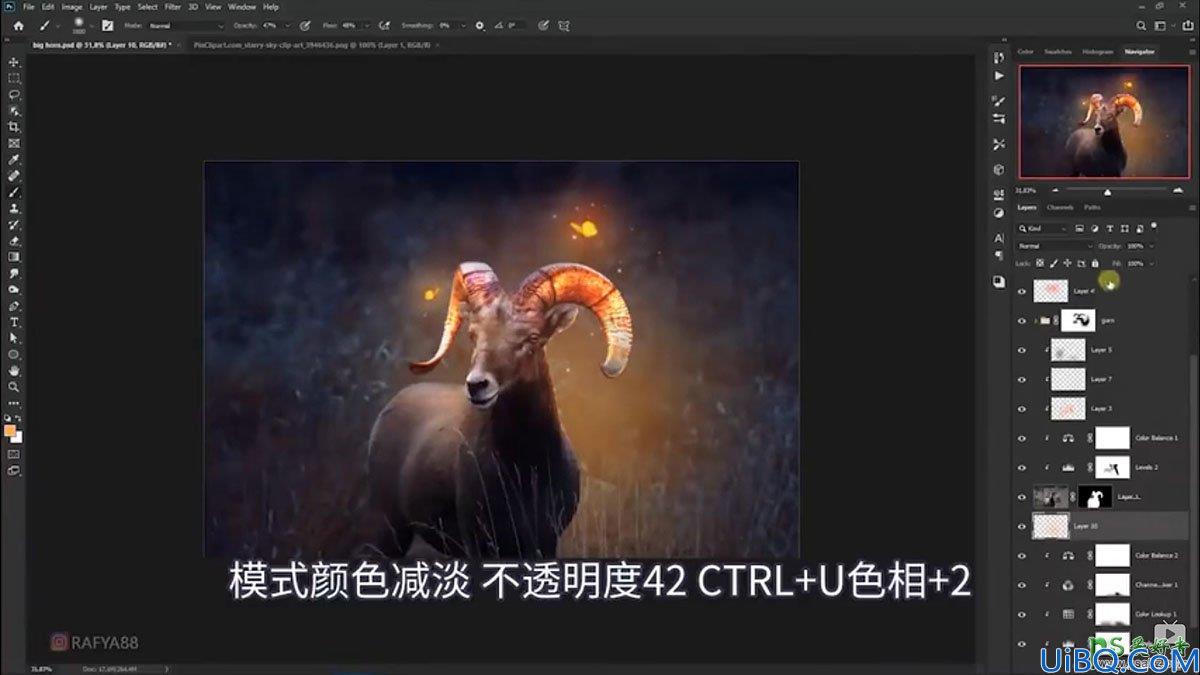Open the Image menu

(x=72, y=7)
